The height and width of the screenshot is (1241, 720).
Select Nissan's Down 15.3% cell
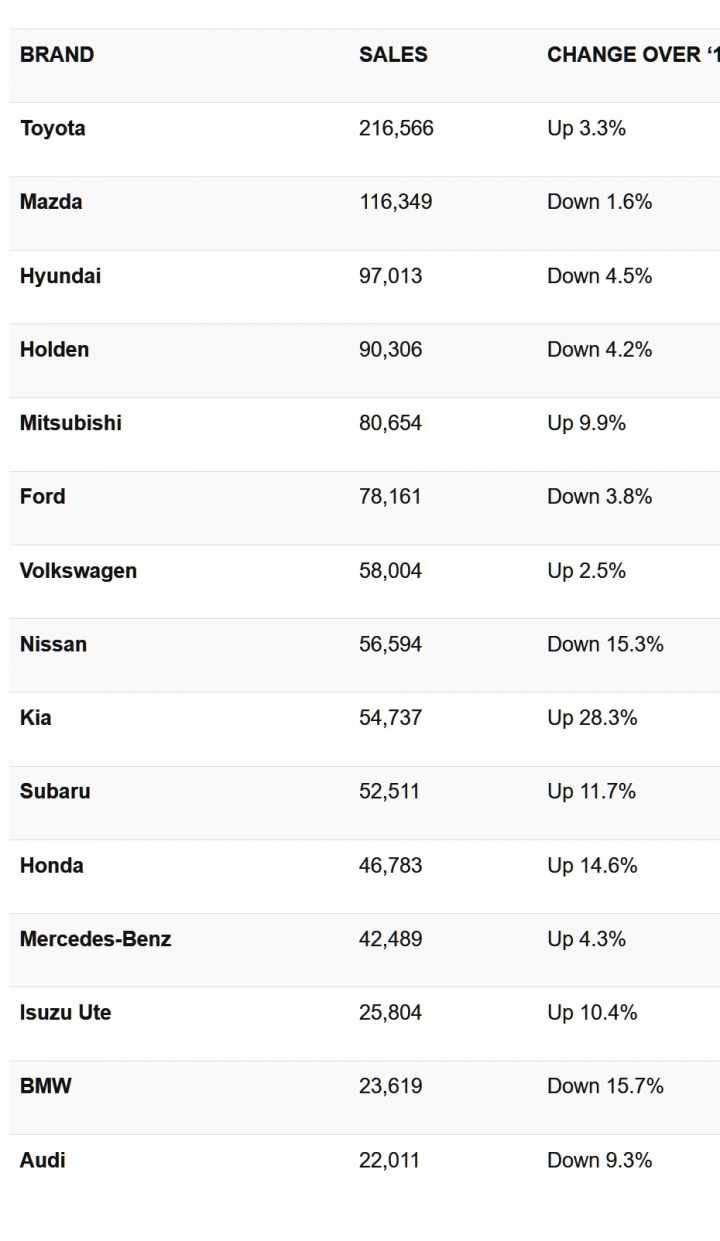point(605,644)
